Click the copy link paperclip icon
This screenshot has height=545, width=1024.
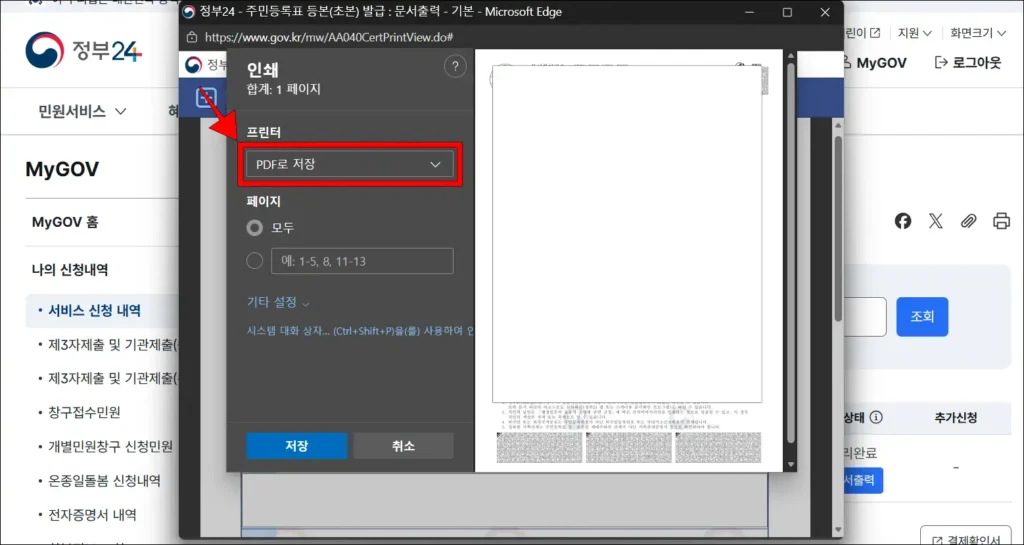(x=968, y=221)
